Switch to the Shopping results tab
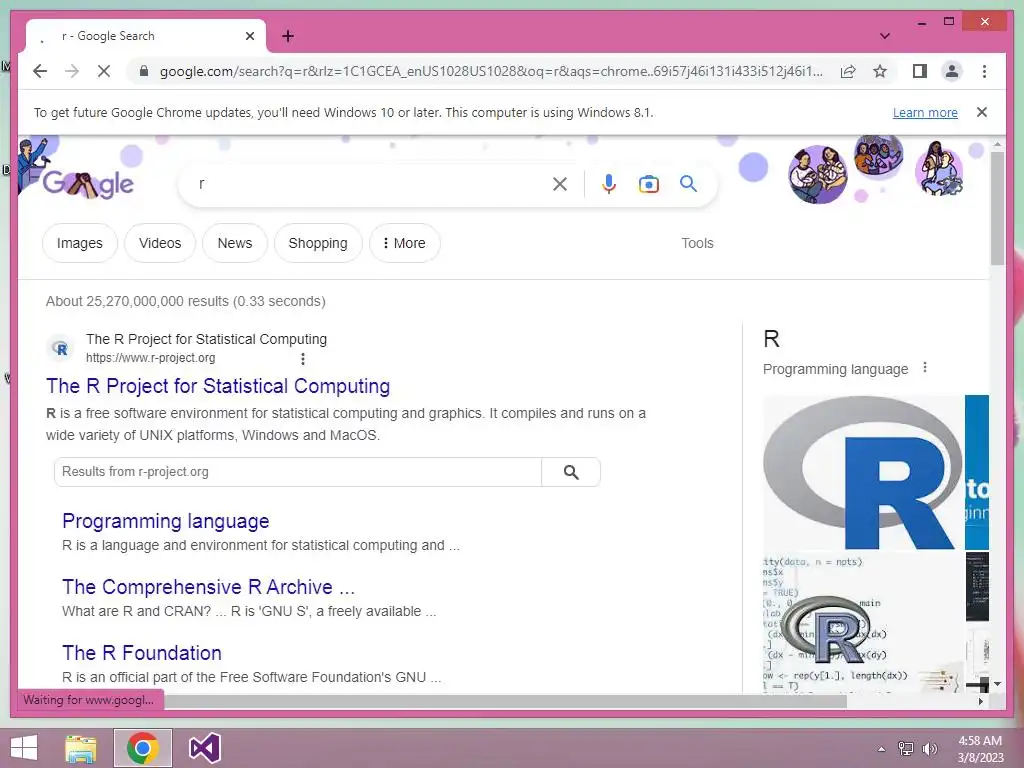This screenshot has width=1024, height=768. 318,243
